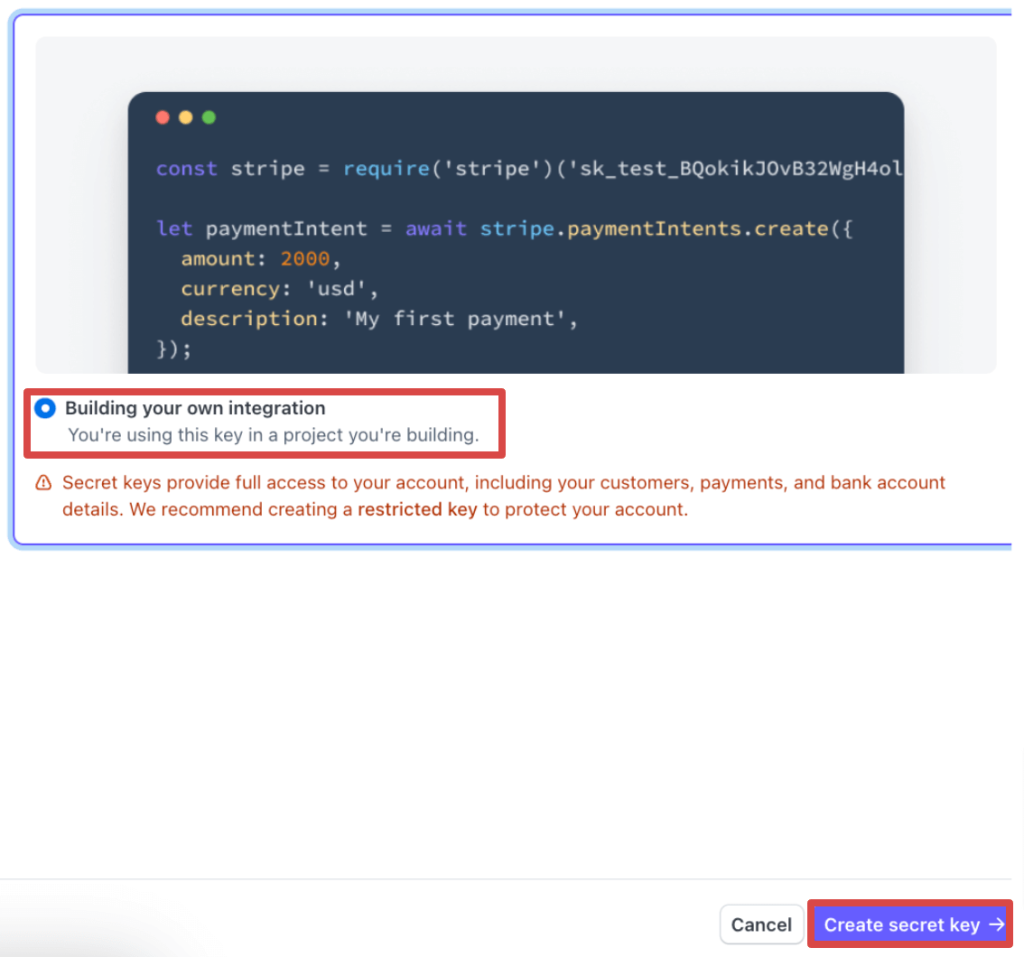Click the const stripe require code line
Viewport: 1024px width, 957px height.
click(x=530, y=169)
